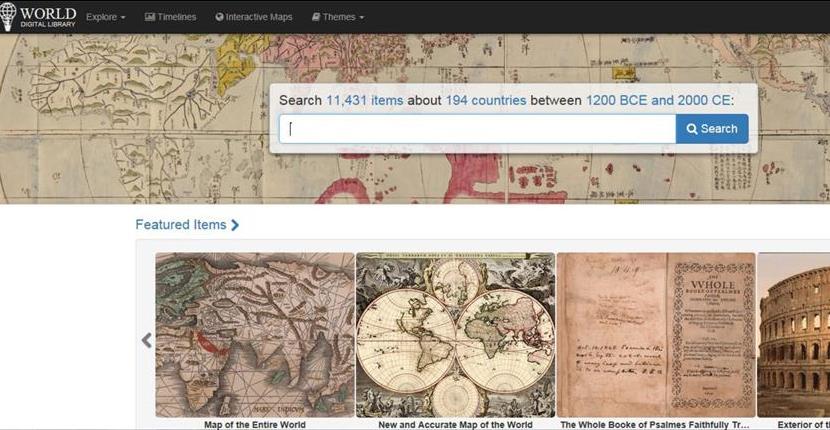Viewport: 830px width, 430px height.
Task: Click the previous arrow in featured carousel
Action: (147, 340)
